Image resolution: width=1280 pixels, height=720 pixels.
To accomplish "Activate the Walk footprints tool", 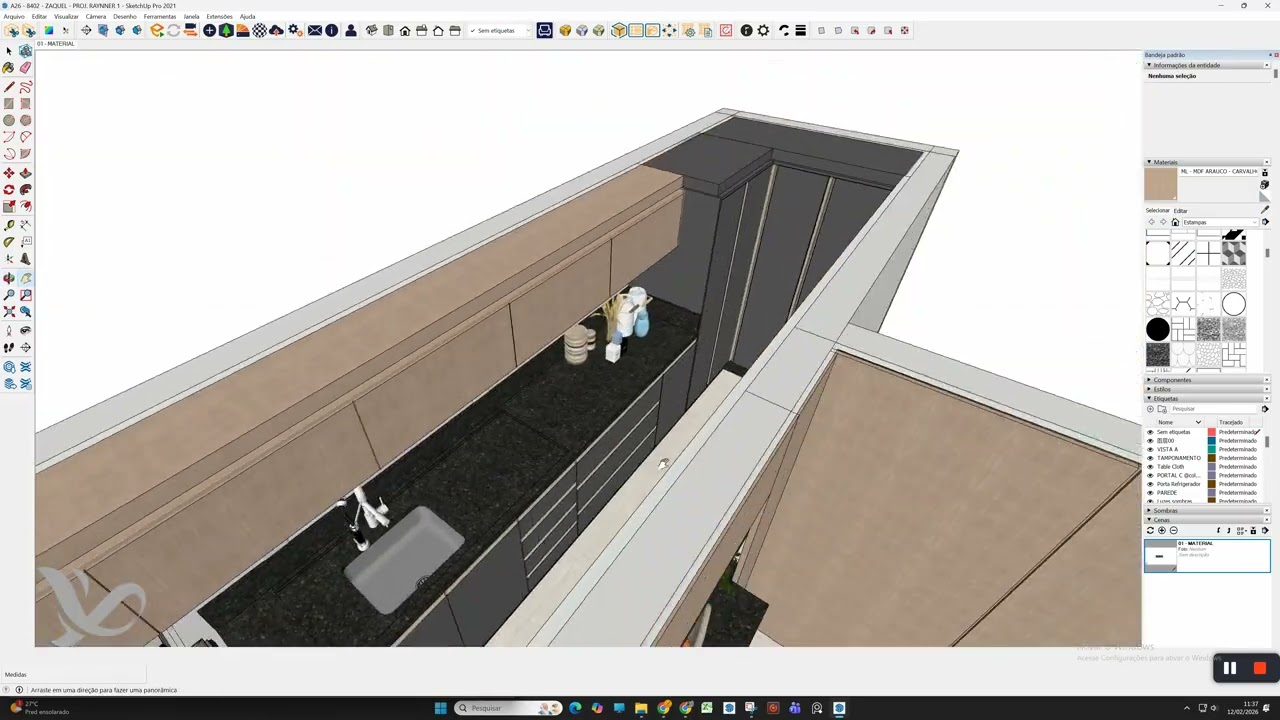I will (9, 347).
